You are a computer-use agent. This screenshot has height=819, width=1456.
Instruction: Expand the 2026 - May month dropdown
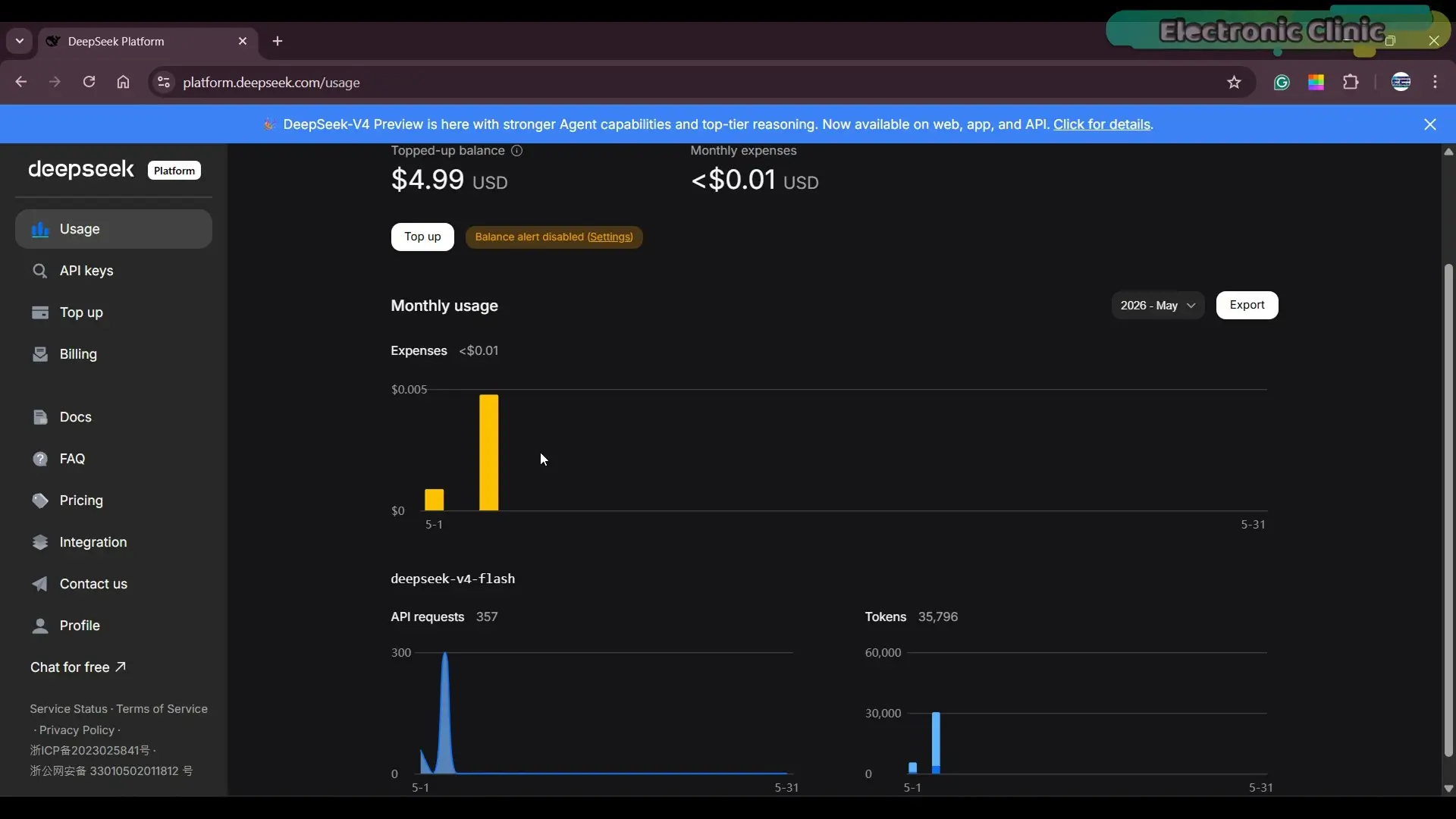tap(1157, 306)
